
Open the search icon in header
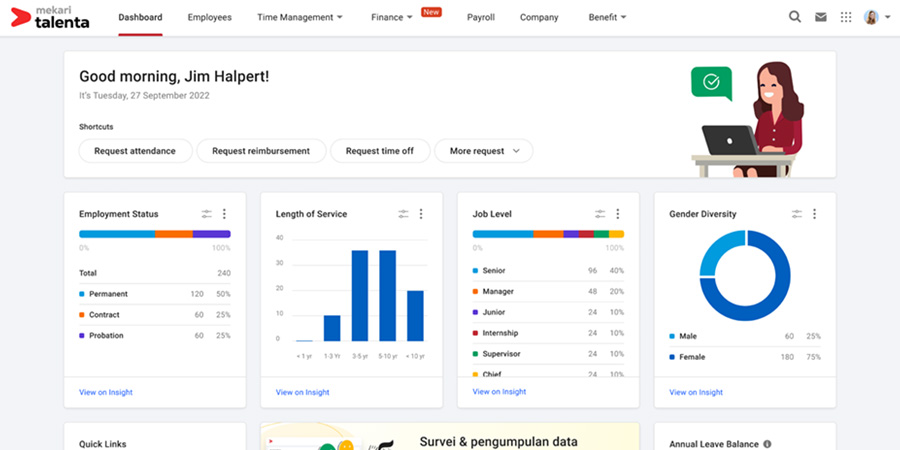coord(795,17)
